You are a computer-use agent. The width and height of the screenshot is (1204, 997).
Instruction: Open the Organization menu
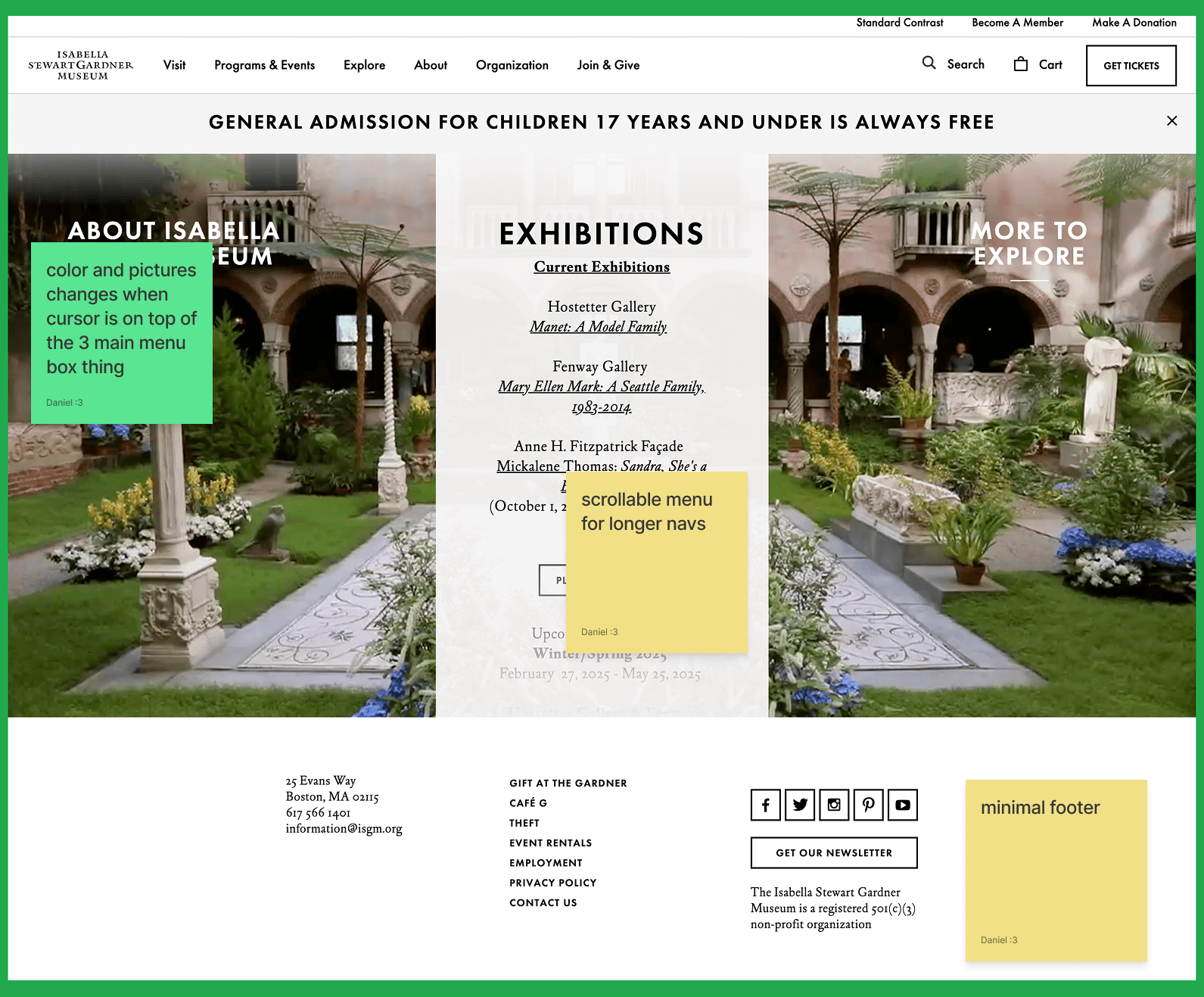coord(512,65)
